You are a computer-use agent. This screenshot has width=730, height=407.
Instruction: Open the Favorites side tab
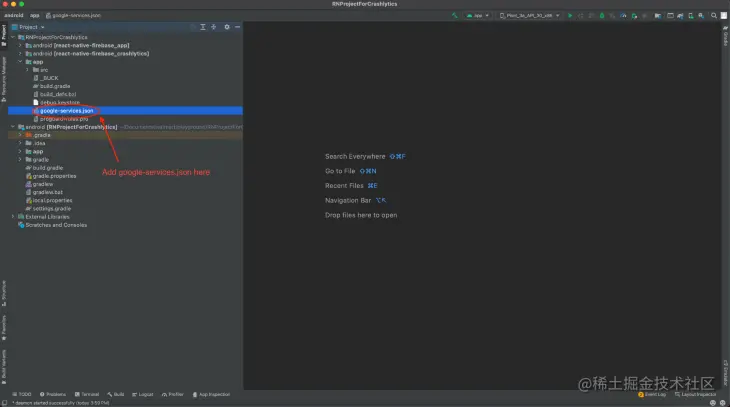pyautogui.click(x=4, y=328)
